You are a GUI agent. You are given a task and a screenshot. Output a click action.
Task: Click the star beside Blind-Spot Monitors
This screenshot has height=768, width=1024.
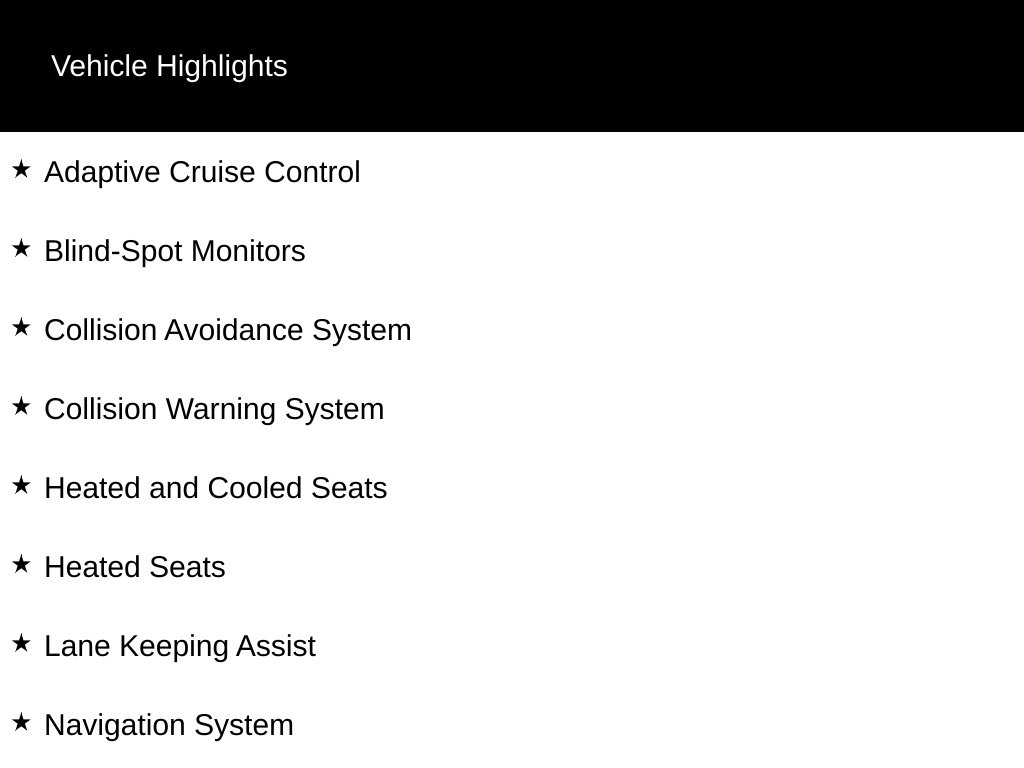pos(21,248)
